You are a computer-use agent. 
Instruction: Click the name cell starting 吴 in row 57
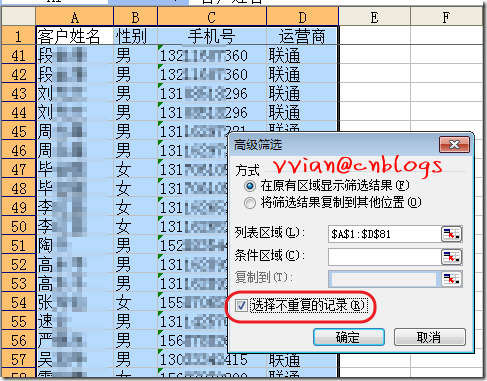pos(75,359)
